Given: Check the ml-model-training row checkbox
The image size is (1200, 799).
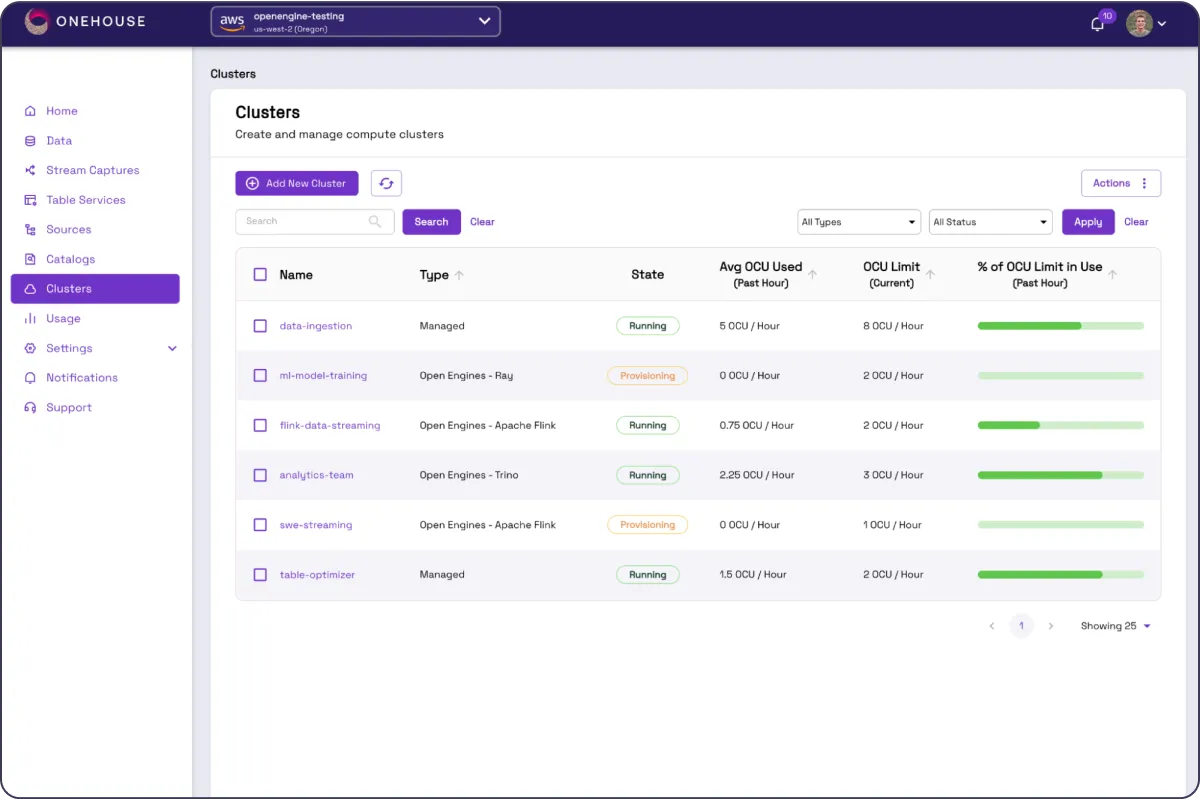Looking at the screenshot, I should (x=260, y=376).
